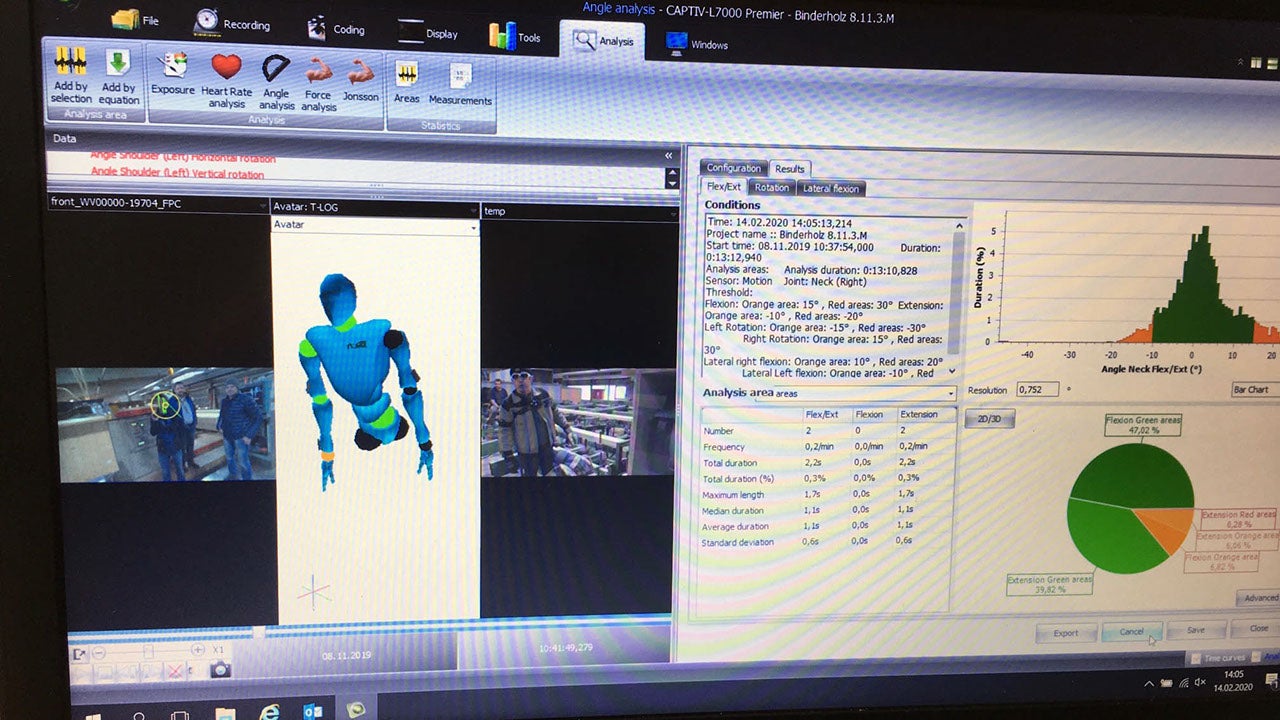Viewport: 1280px width, 720px height.
Task: Open the Measurements statistics
Action: (x=460, y=86)
